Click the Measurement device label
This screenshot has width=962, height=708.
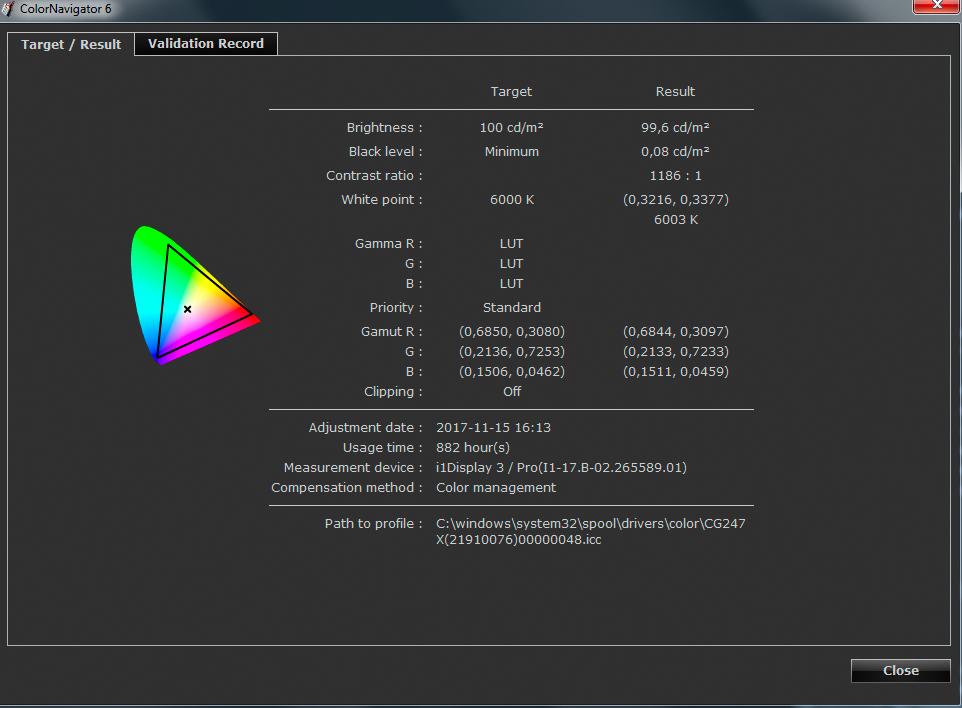(x=353, y=468)
